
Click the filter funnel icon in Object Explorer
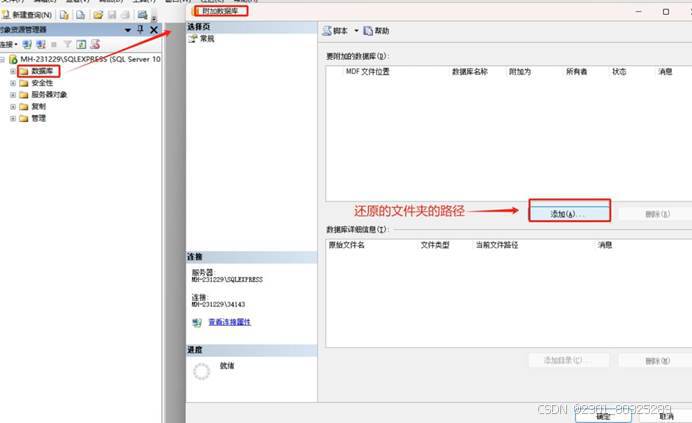pos(68,44)
